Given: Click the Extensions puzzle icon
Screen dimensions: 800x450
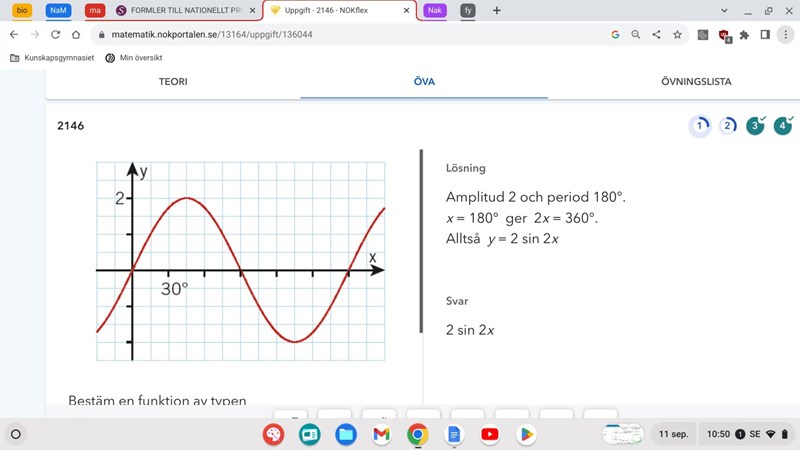Looking at the screenshot, I should click(x=746, y=34).
